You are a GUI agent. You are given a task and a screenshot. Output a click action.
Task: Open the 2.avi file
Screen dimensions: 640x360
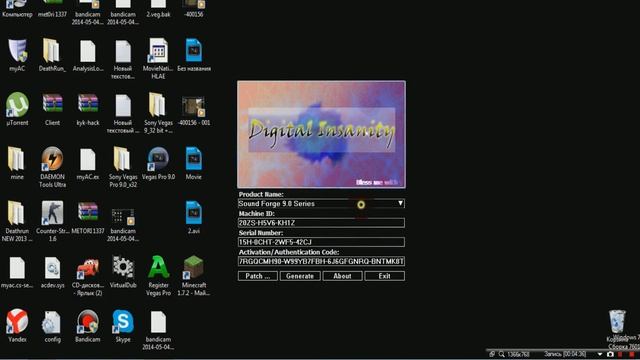pyautogui.click(x=193, y=213)
